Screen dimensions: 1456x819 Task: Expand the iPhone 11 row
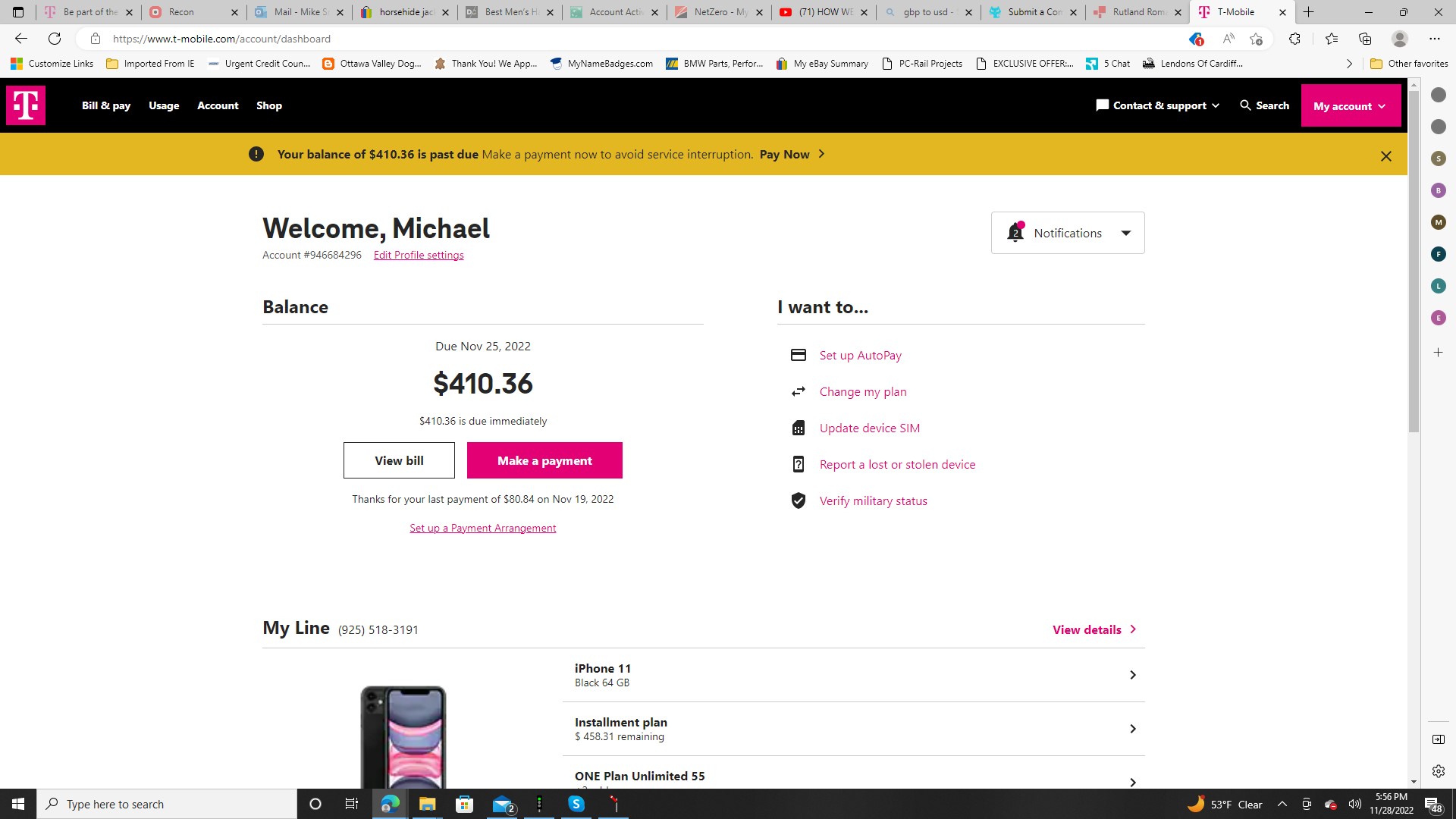pos(1132,675)
